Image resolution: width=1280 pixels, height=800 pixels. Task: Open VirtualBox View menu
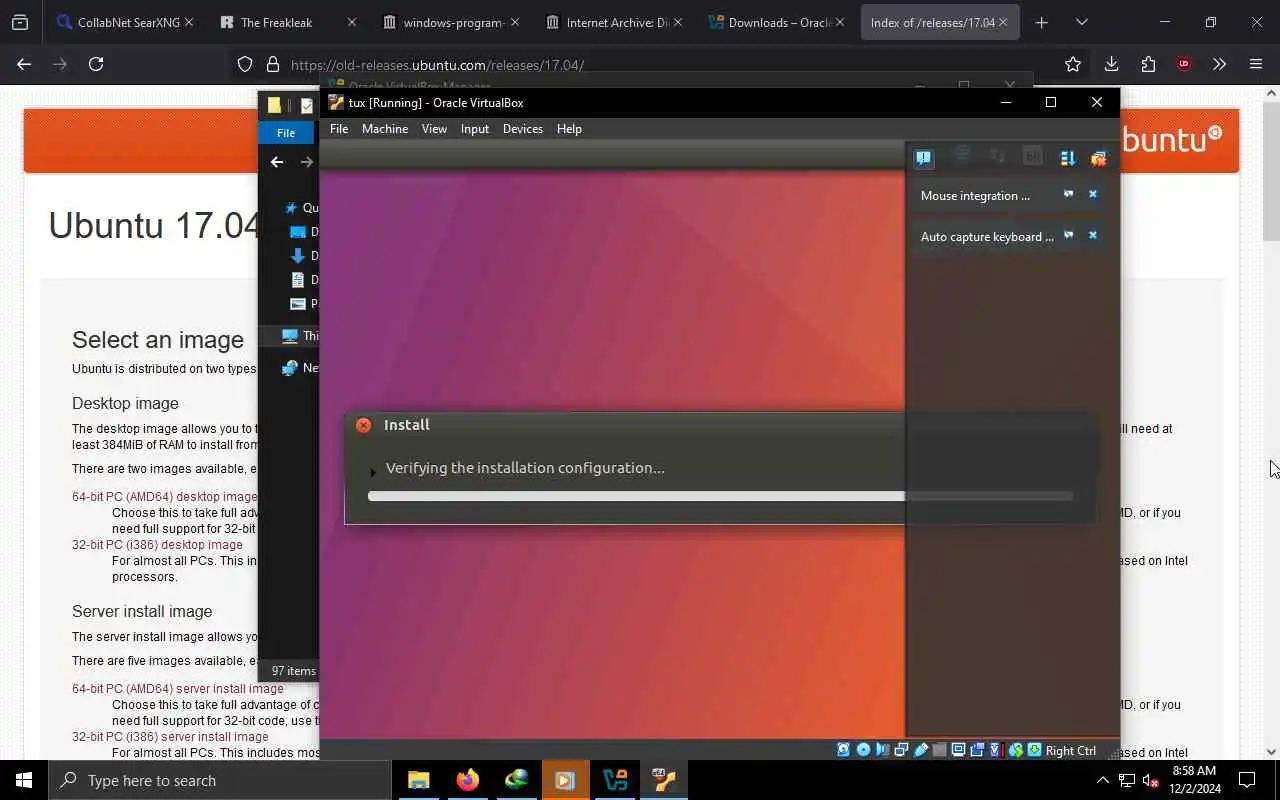click(x=434, y=129)
